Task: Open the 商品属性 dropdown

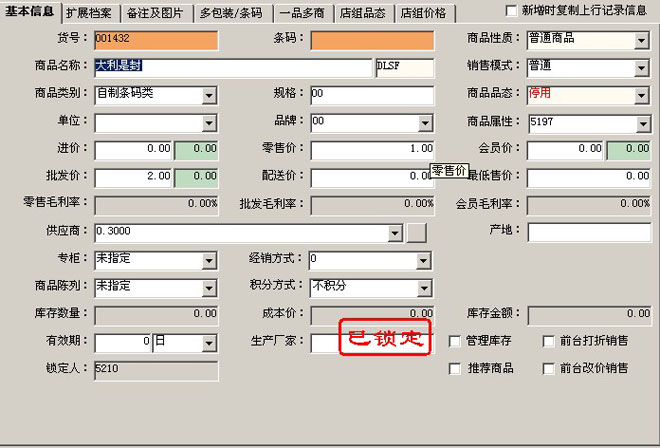Action: (643, 124)
